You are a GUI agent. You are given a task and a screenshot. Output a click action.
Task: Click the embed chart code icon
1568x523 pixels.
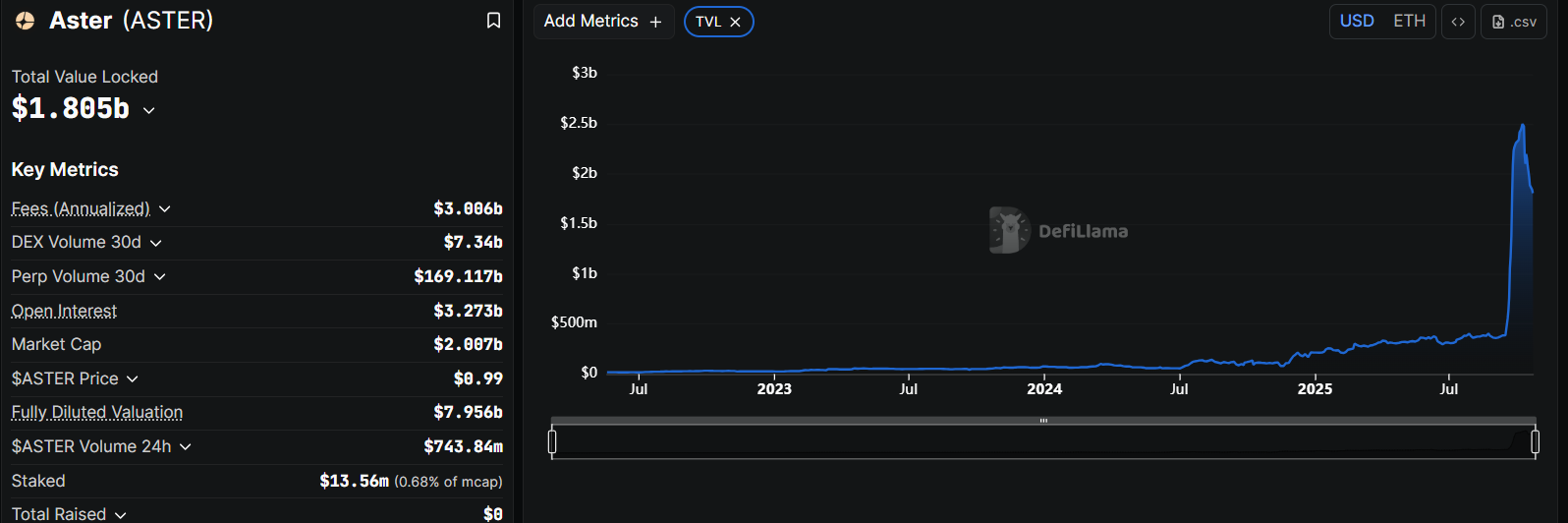point(1458,22)
